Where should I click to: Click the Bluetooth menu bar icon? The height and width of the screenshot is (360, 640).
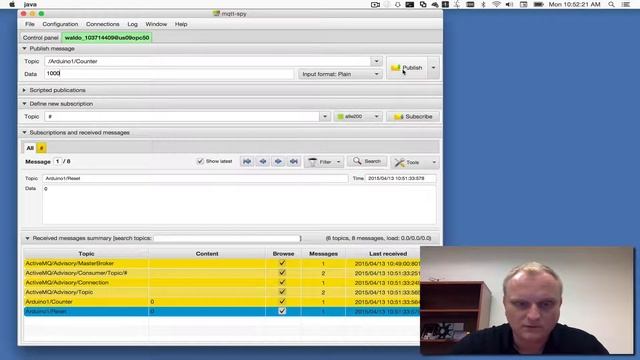click(483, 4)
